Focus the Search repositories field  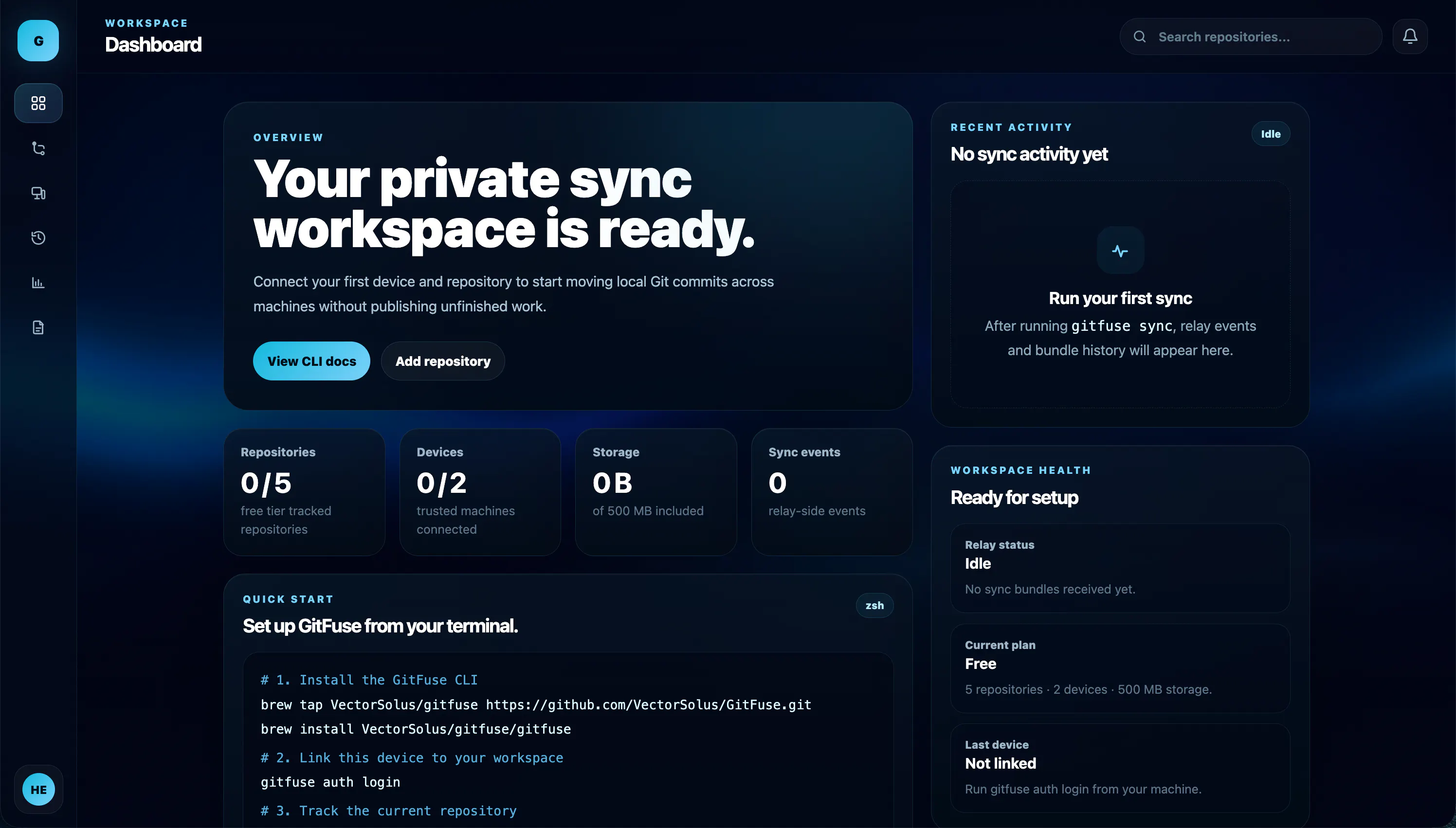click(1251, 36)
